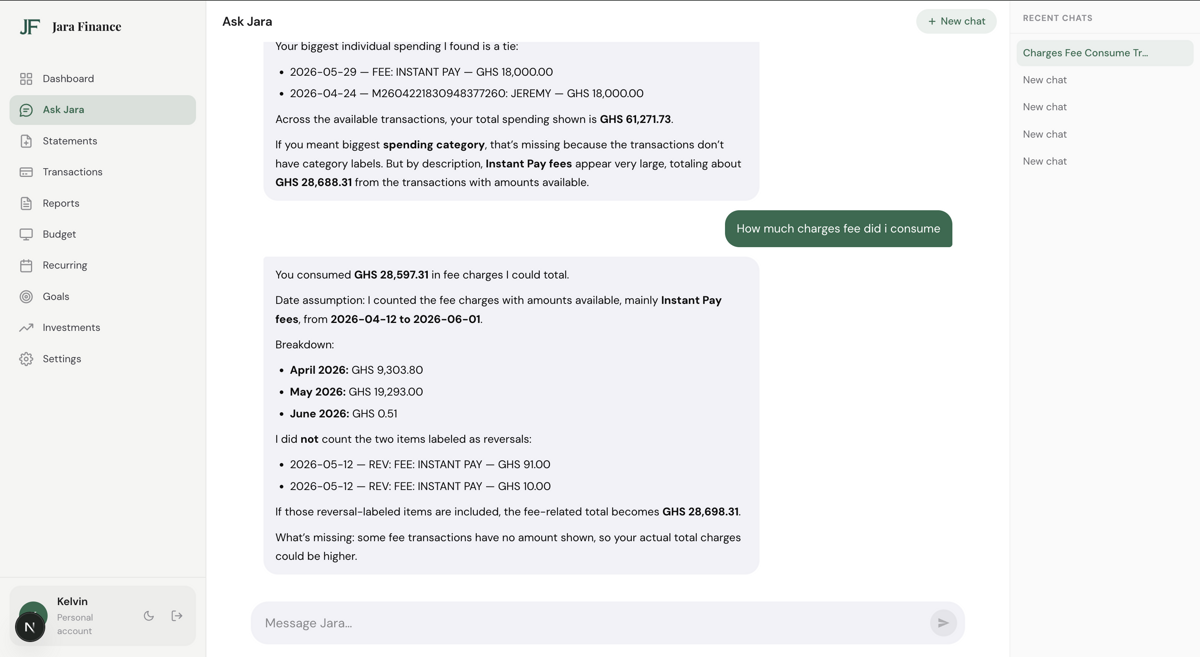This screenshot has height=657, width=1200.
Task: Open the Settings gear icon
Action: 26,359
